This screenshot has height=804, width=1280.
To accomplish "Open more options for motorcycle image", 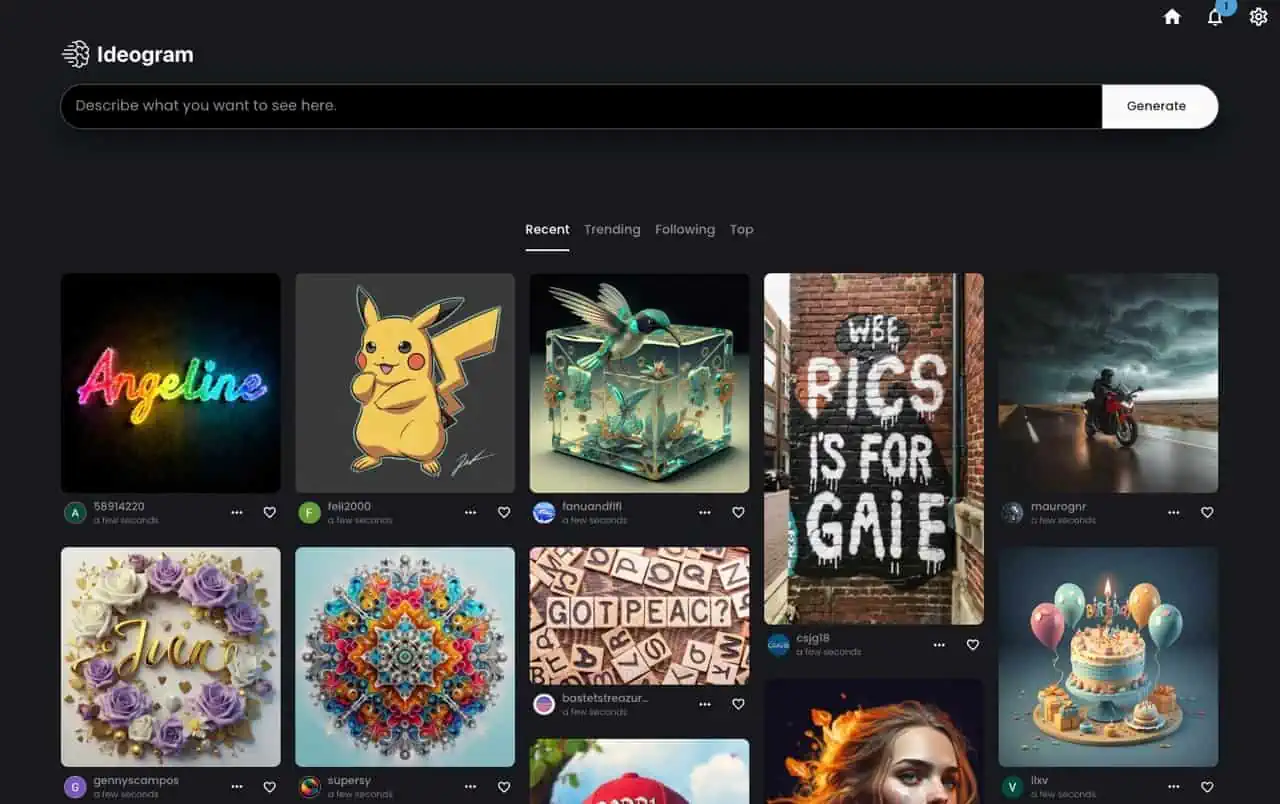I will (x=1173, y=512).
